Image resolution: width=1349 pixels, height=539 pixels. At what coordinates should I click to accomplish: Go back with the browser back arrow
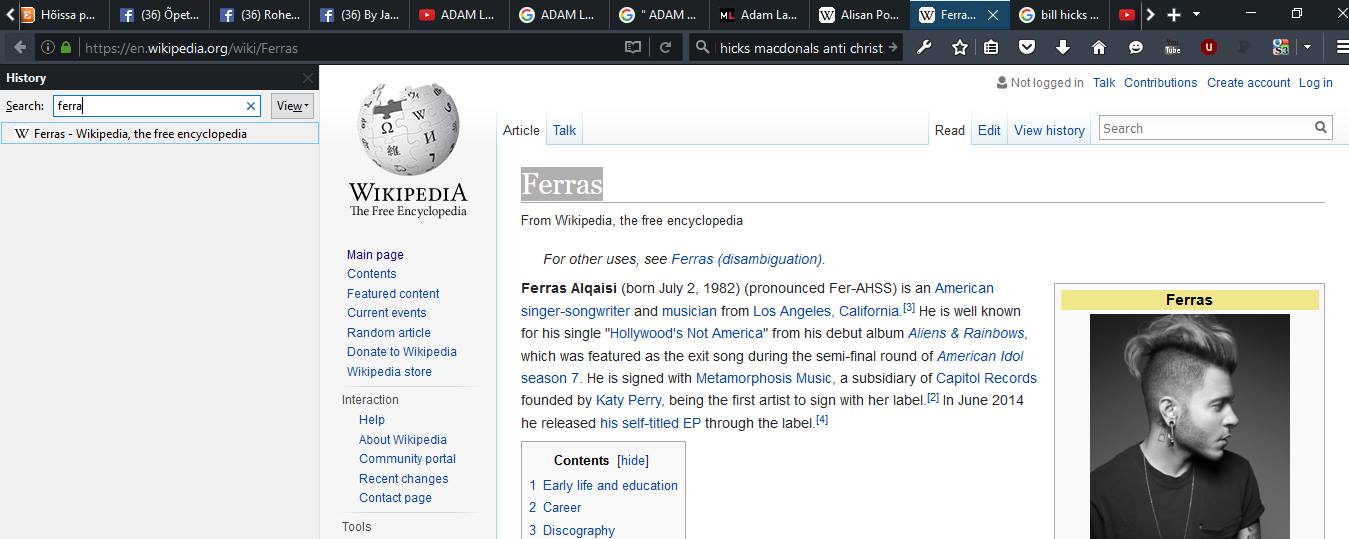pyautogui.click(x=20, y=47)
